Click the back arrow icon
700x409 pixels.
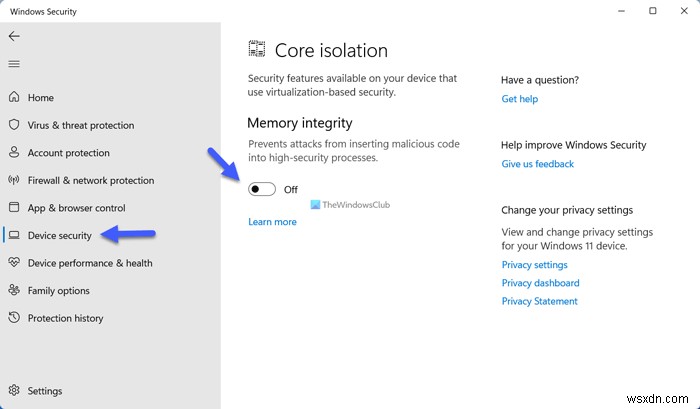click(14, 36)
